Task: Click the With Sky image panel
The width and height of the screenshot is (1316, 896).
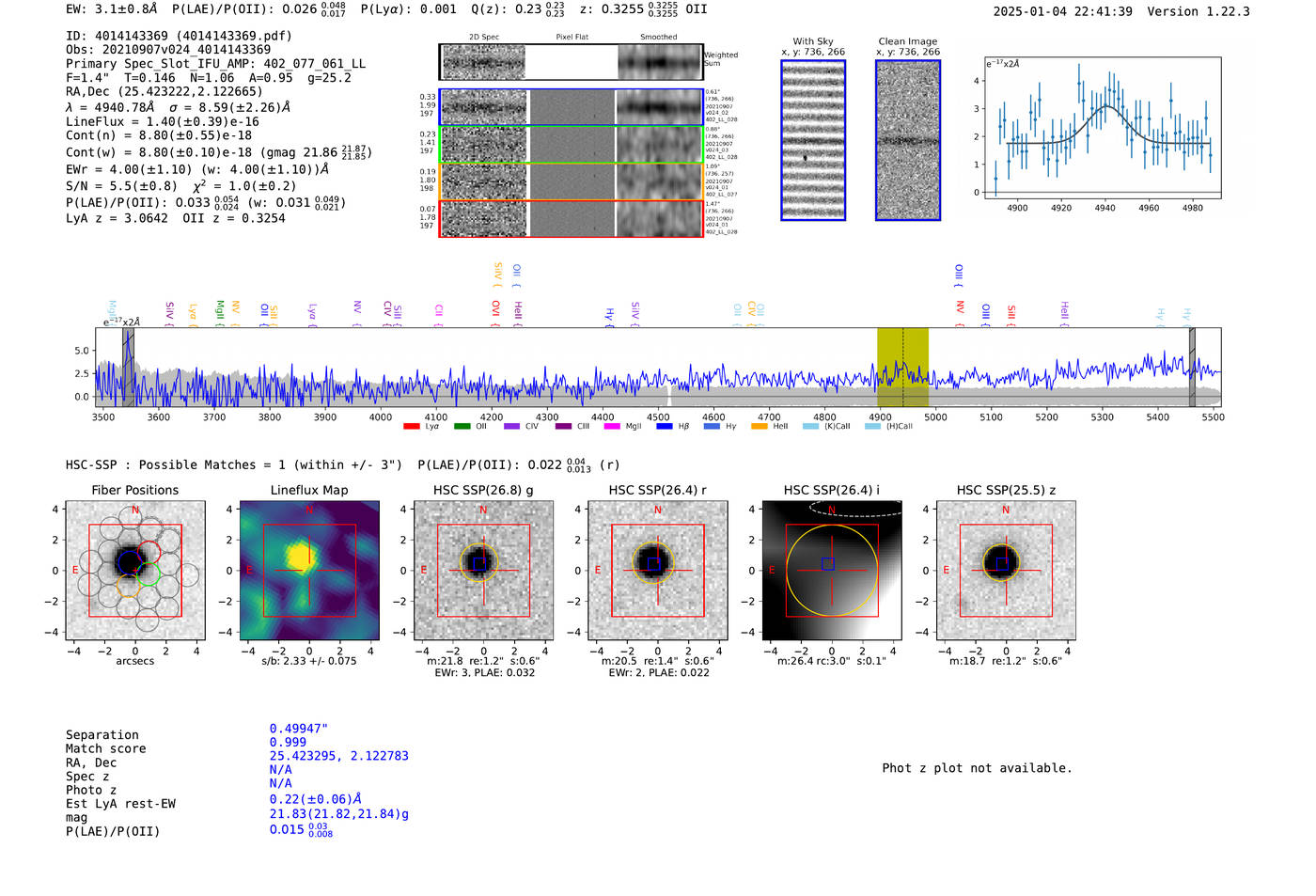Action: tap(813, 140)
